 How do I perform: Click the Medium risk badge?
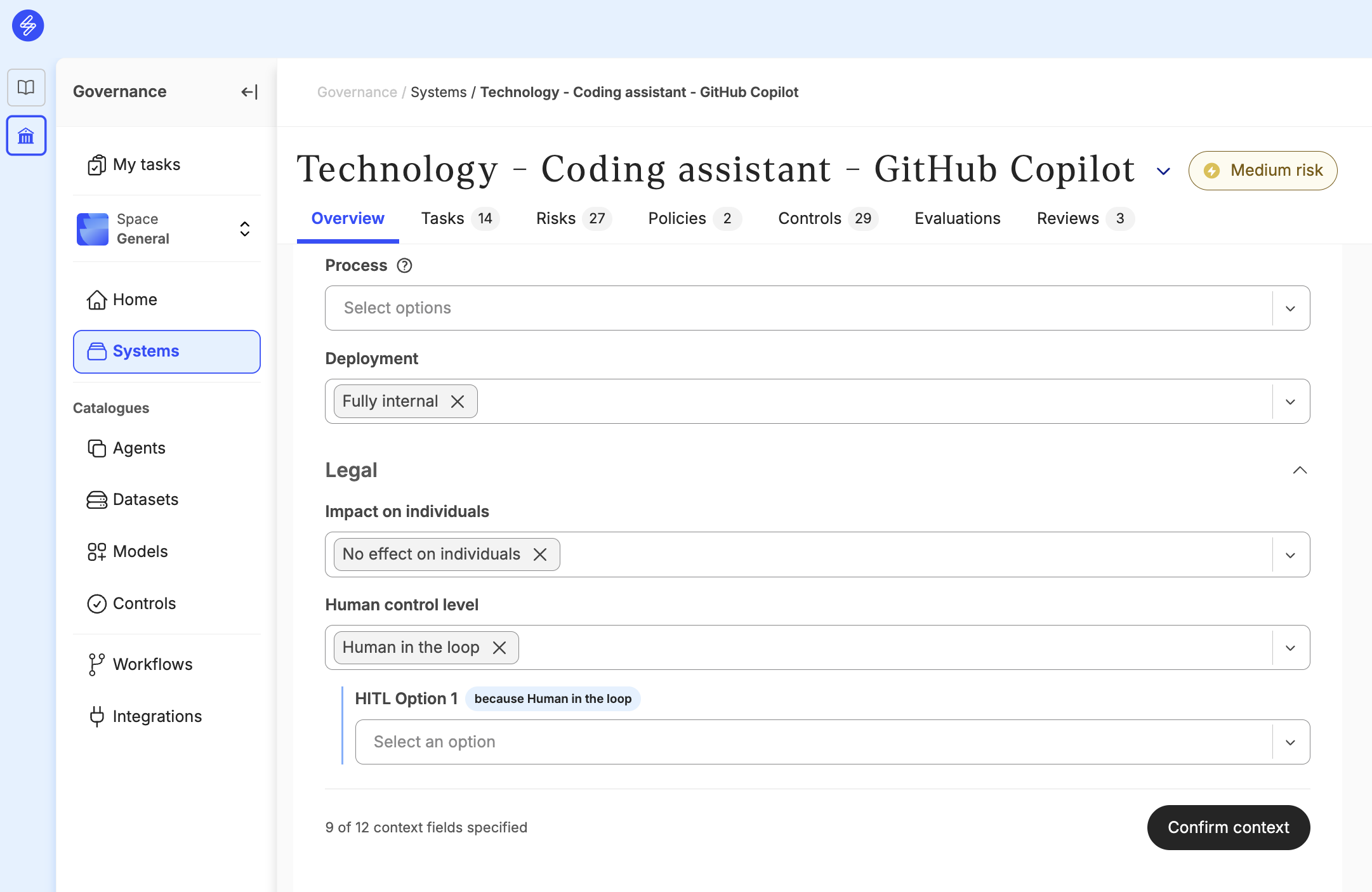(1263, 171)
